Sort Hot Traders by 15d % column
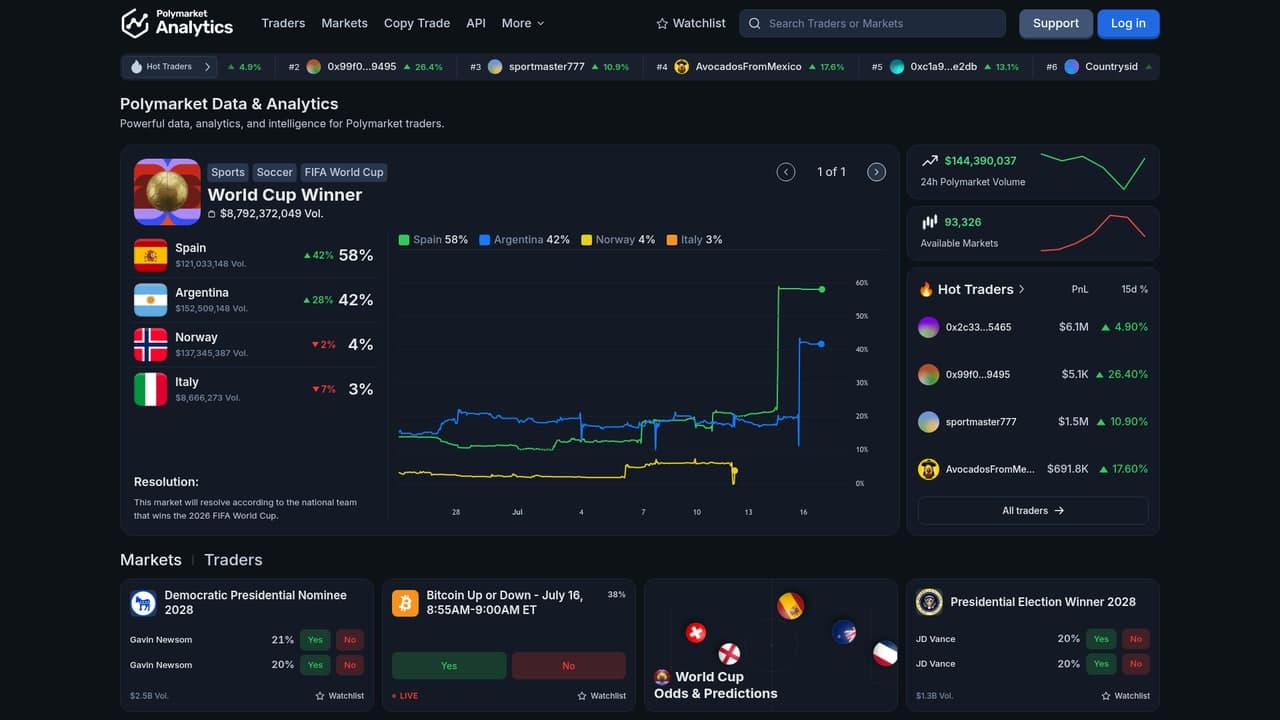Image resolution: width=1280 pixels, height=720 pixels. [1134, 289]
